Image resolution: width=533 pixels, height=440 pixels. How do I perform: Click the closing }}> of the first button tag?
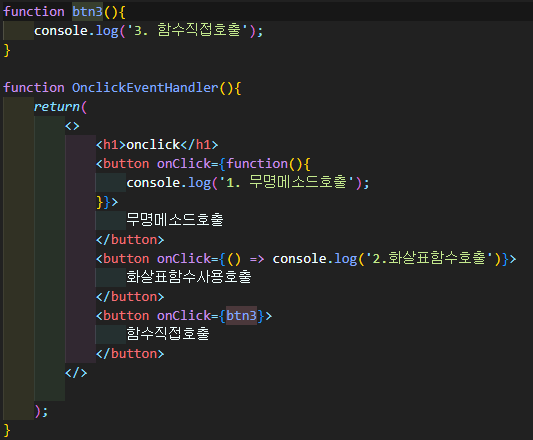pos(107,202)
